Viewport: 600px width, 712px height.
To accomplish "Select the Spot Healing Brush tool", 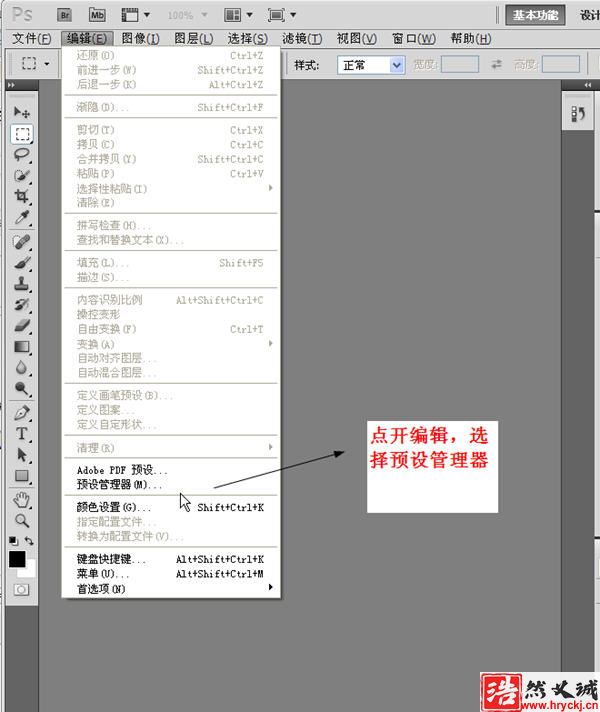I will [21, 242].
